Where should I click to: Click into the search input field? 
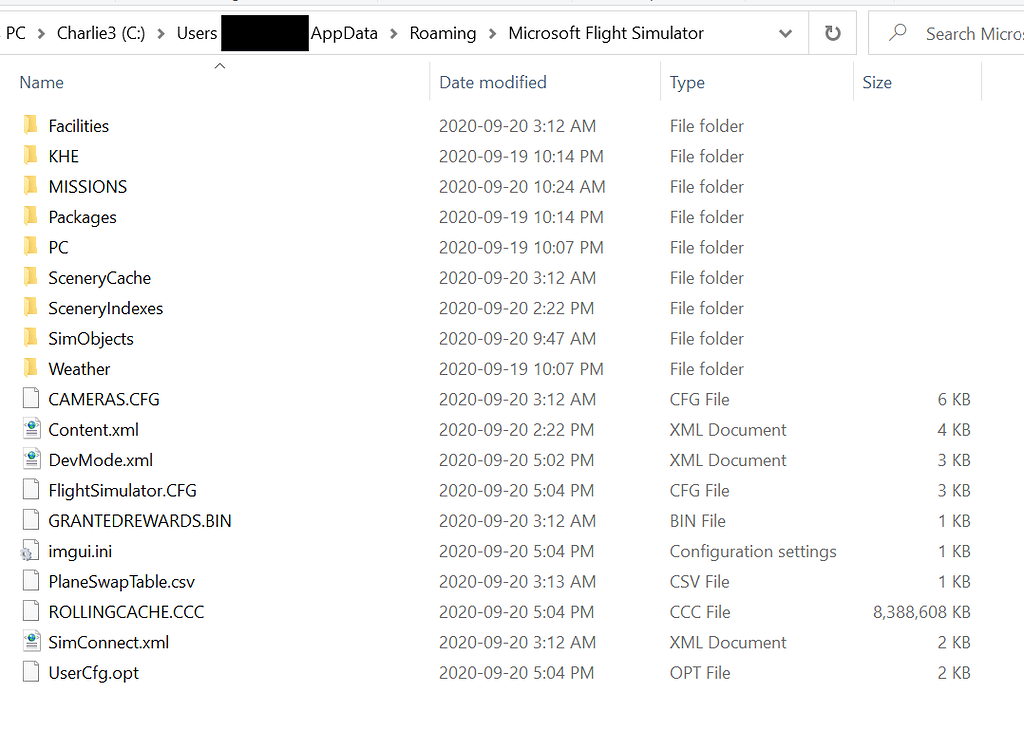pyautogui.click(x=970, y=33)
